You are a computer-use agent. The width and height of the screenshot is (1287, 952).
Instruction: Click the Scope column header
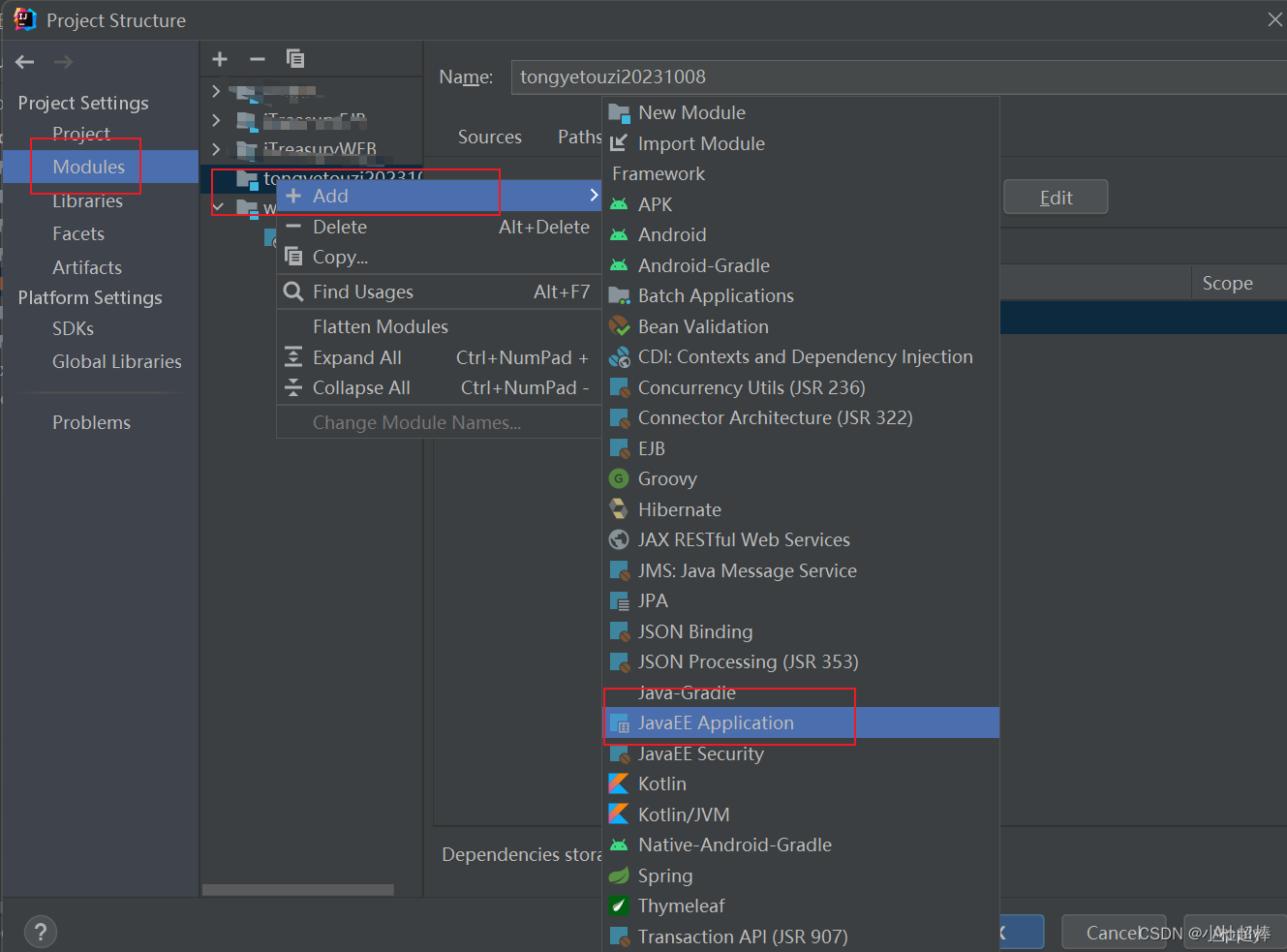pyautogui.click(x=1227, y=283)
